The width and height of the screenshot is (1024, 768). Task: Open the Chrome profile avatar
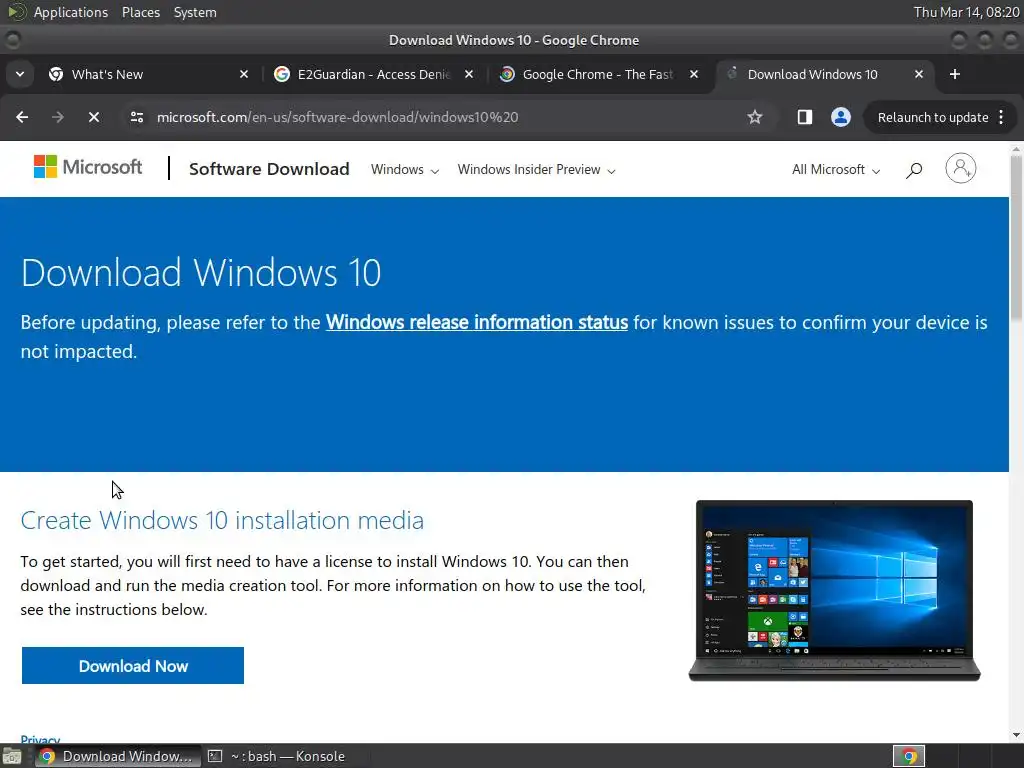click(x=840, y=117)
